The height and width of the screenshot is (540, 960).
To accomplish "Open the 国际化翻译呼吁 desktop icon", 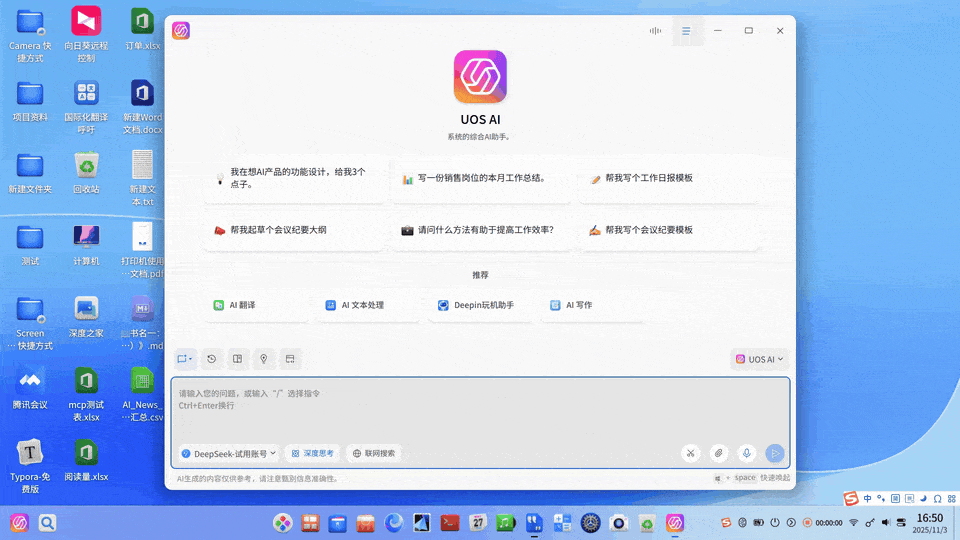I will pos(86,107).
